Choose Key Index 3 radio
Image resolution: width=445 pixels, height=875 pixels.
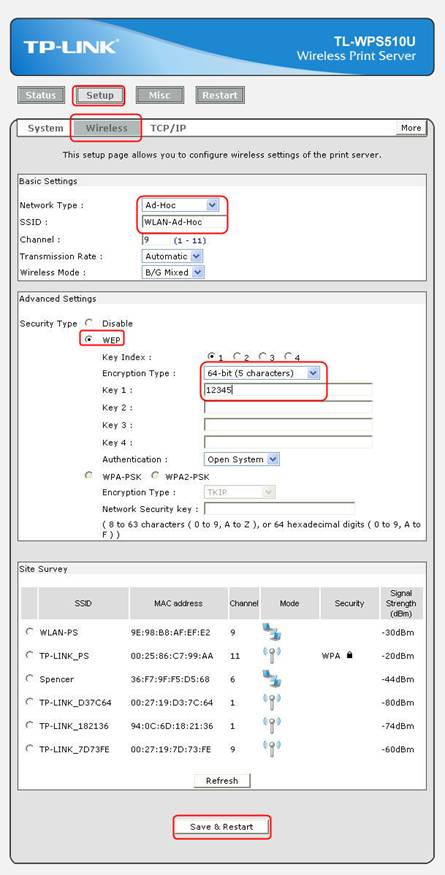[x=262, y=356]
